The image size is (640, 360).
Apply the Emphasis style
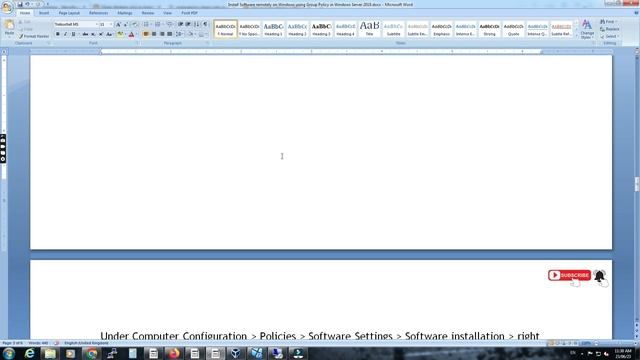click(442, 29)
